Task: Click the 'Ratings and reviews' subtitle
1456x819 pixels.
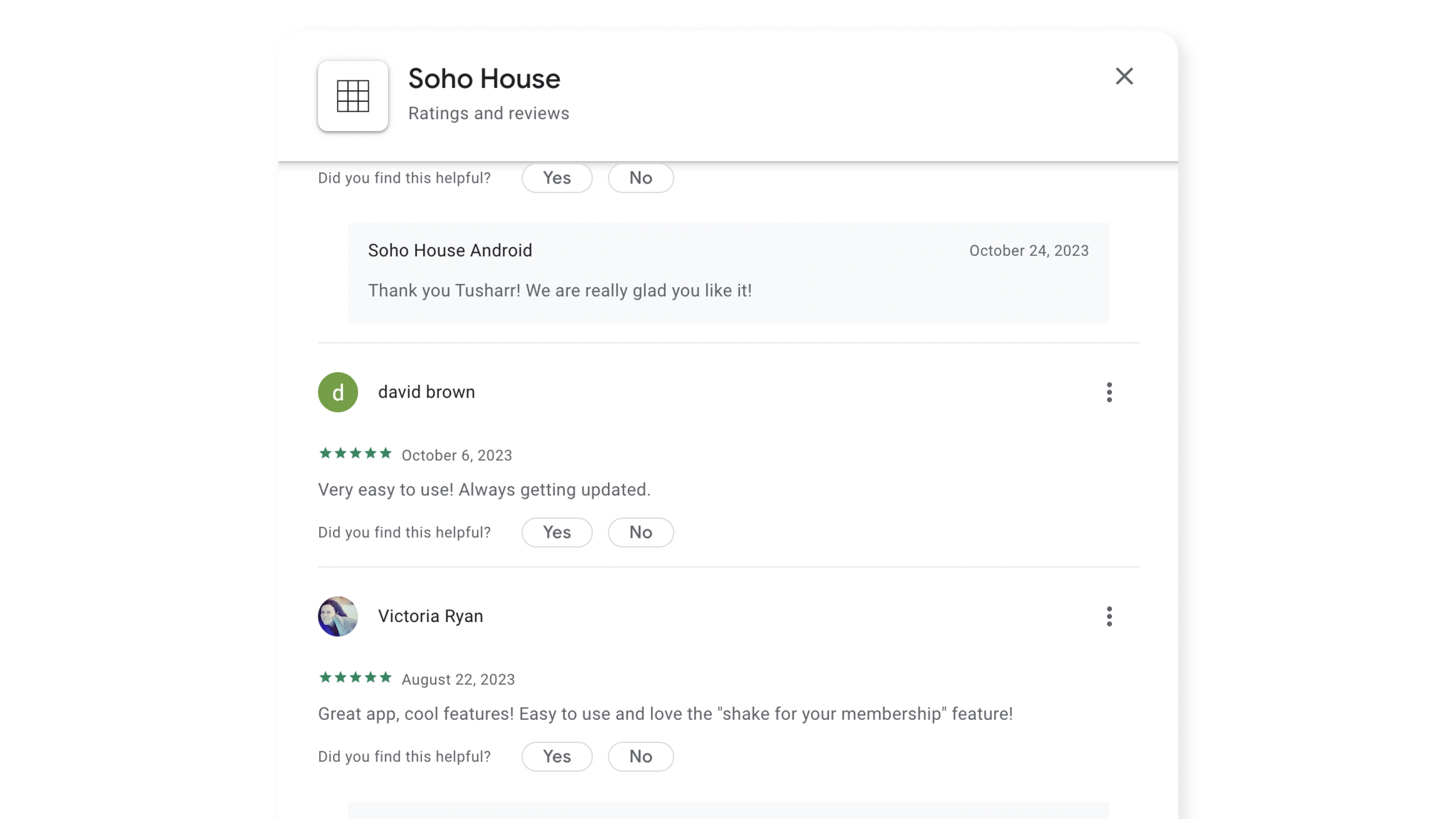Action: (488, 114)
